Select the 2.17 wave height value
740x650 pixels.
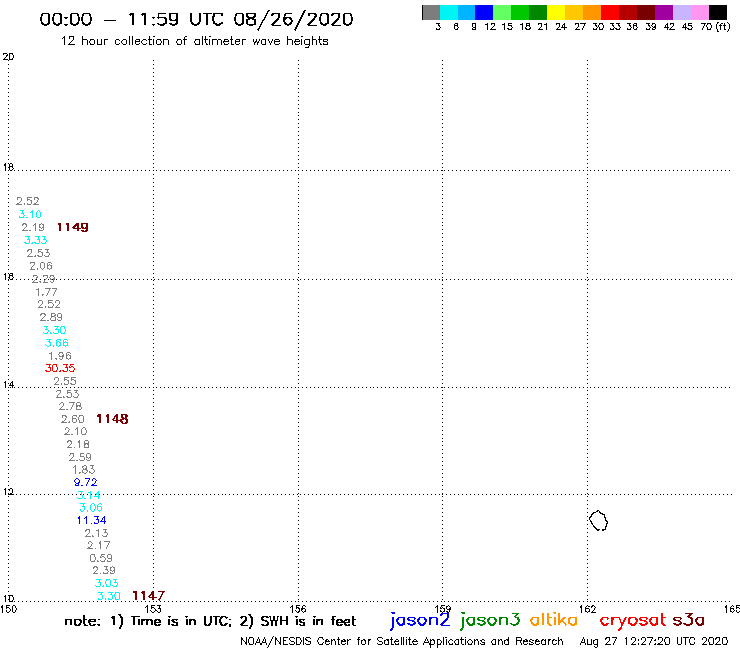99,545
